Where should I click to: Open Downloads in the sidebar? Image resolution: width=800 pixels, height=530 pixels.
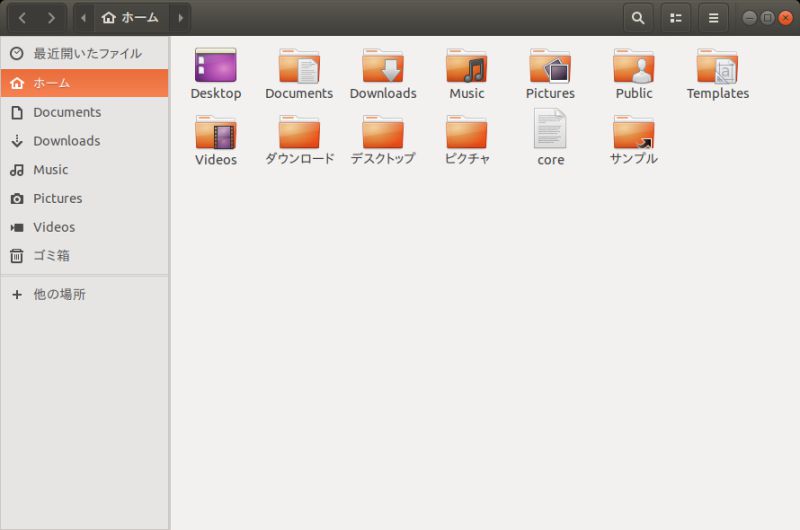85,141
